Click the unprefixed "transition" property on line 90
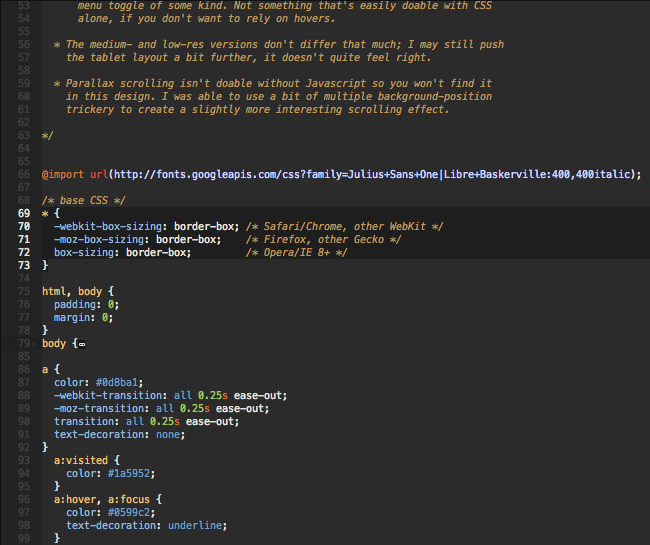 (84, 421)
